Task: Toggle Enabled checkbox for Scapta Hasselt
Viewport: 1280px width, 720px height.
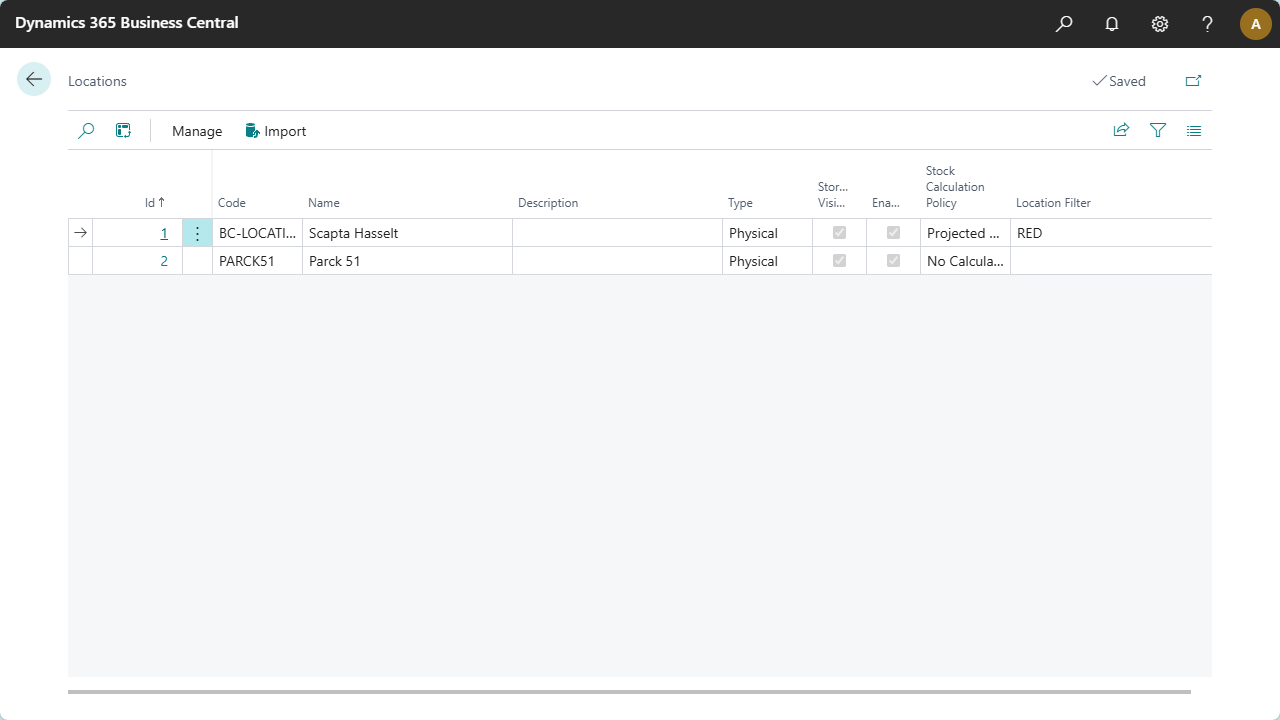Action: [x=893, y=233]
